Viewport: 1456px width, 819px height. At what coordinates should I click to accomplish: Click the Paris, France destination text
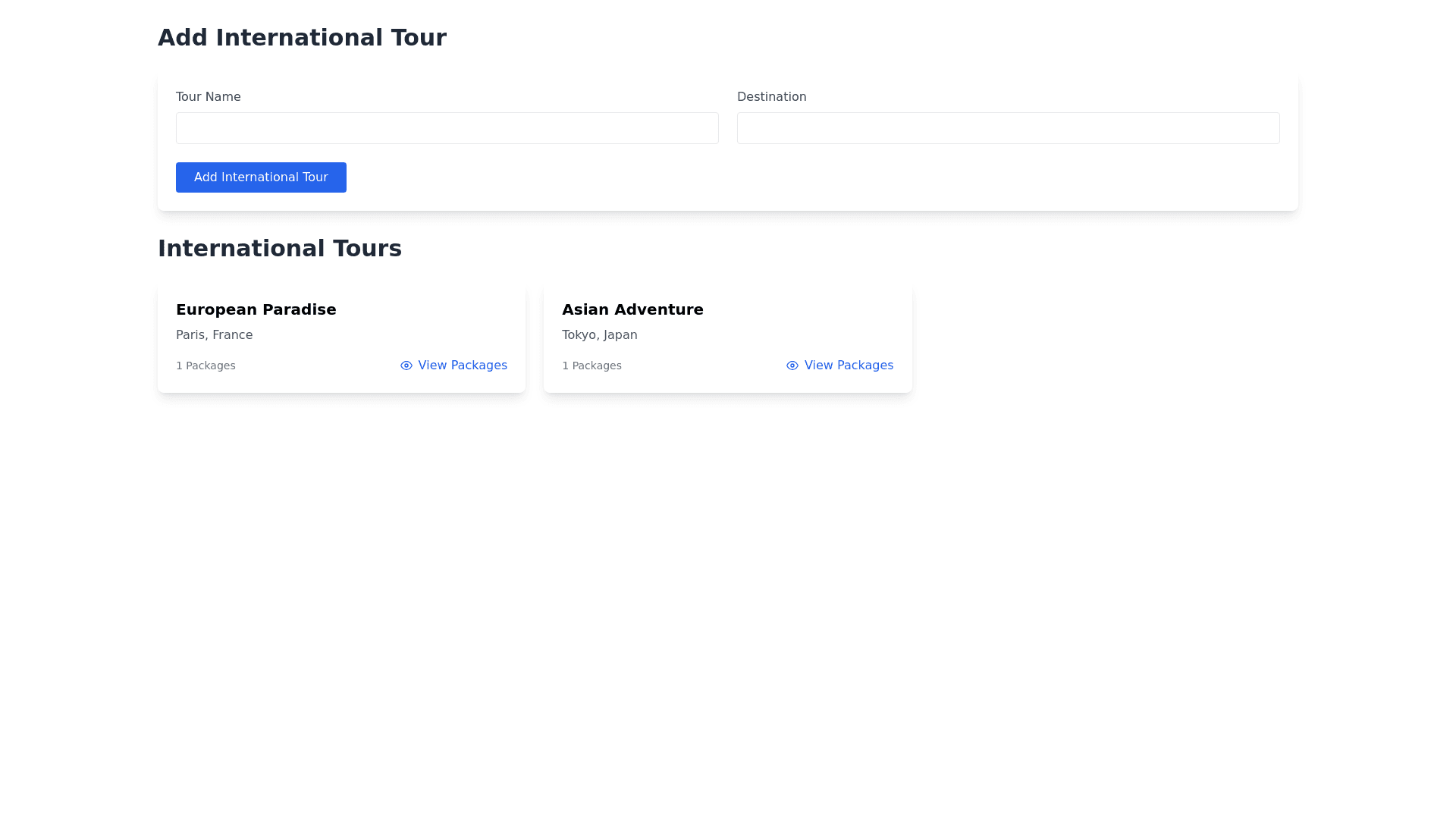click(x=214, y=335)
